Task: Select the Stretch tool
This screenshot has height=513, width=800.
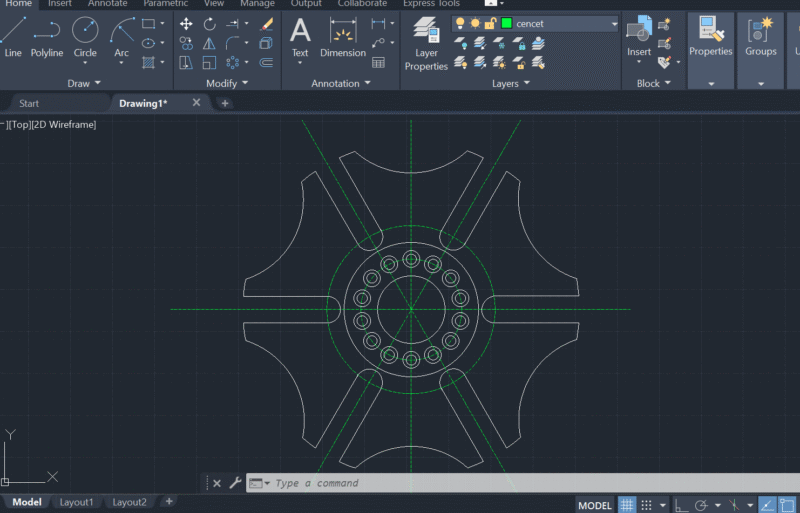Action: (x=186, y=62)
